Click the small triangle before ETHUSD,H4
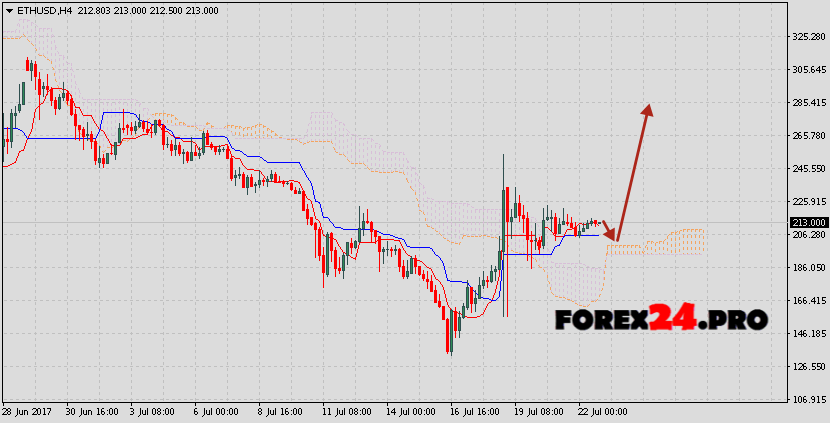 [7, 9]
